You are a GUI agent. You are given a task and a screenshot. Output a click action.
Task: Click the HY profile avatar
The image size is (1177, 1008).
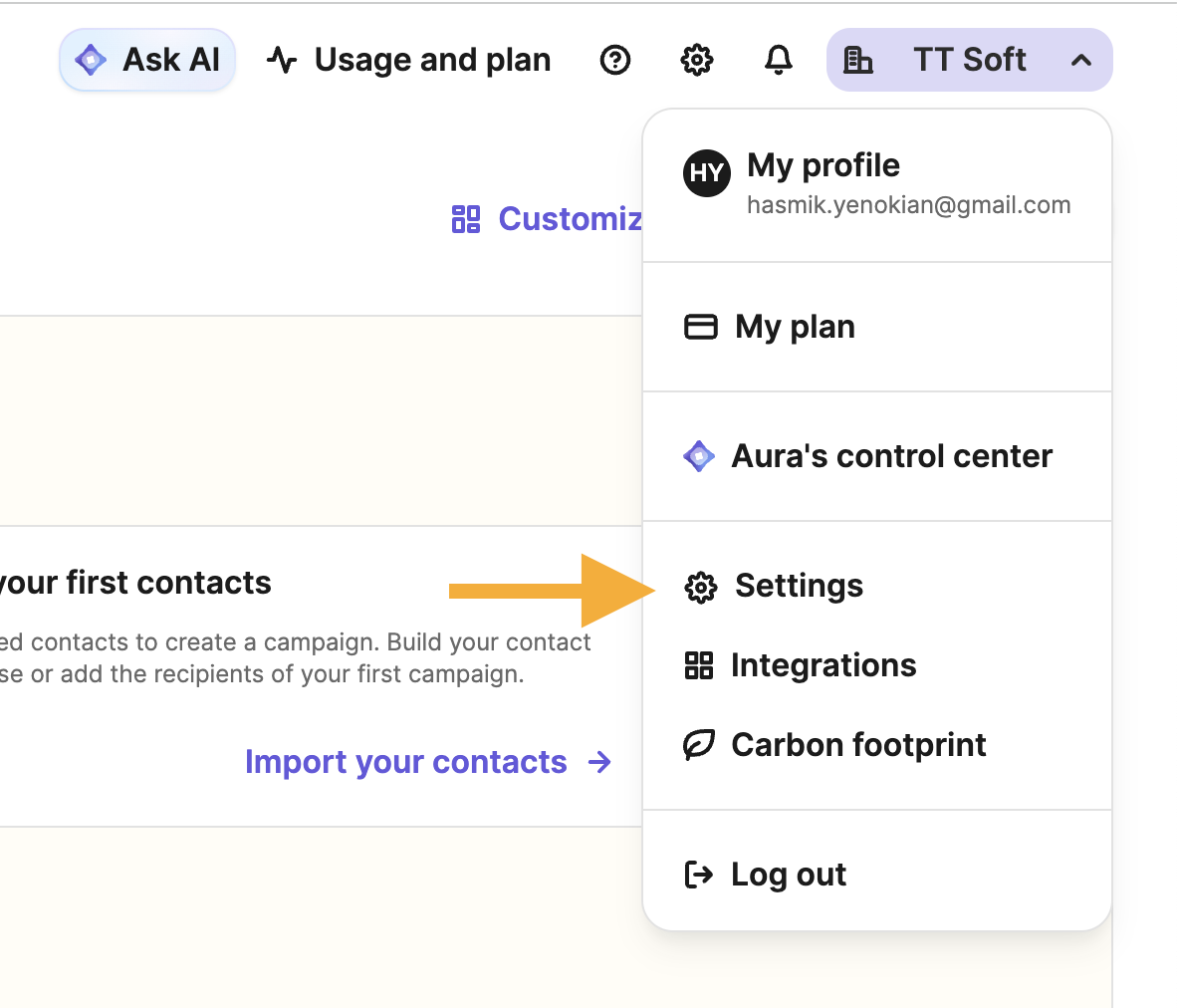(706, 172)
